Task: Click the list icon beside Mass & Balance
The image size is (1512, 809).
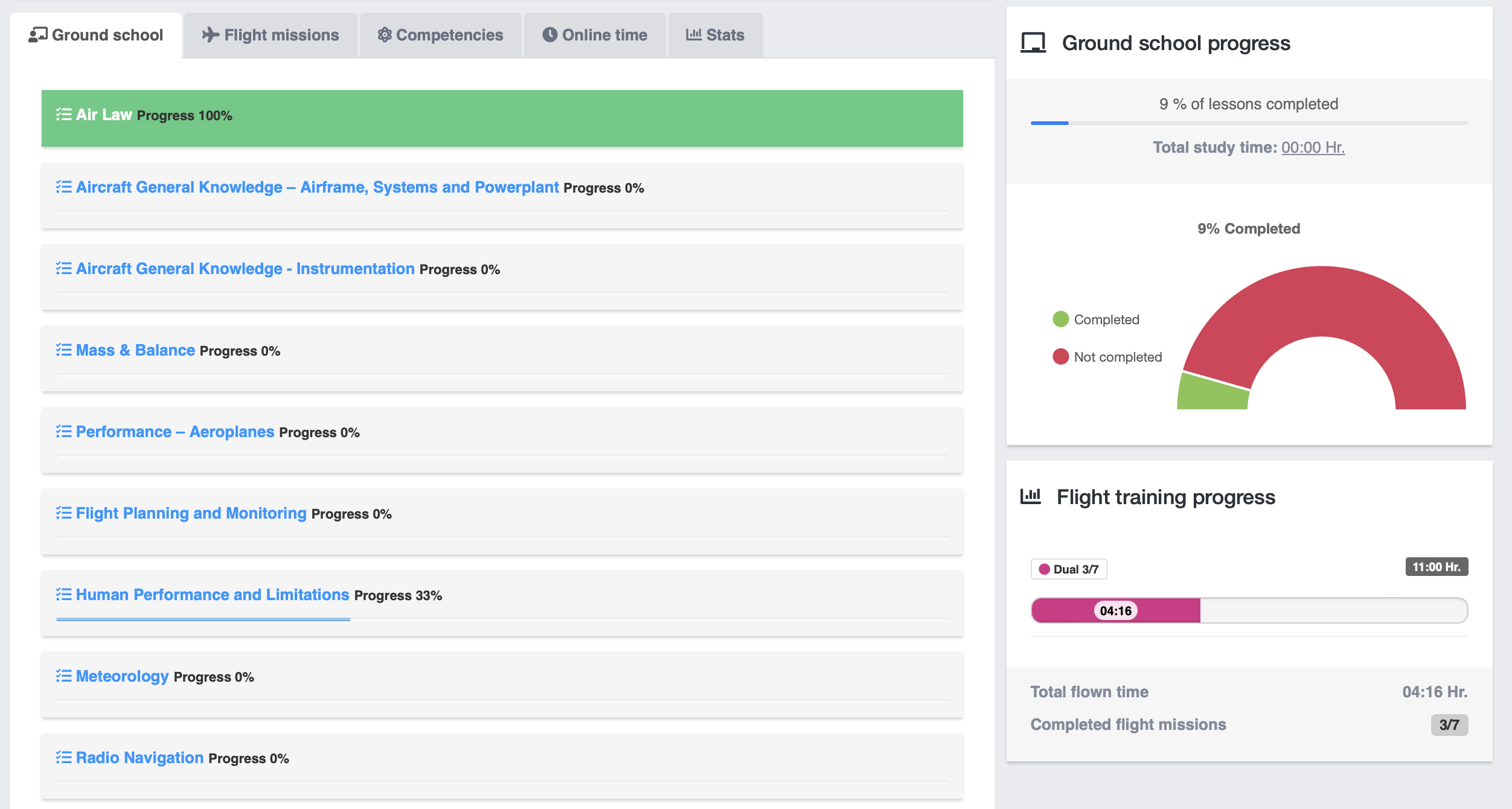Action: coord(63,350)
